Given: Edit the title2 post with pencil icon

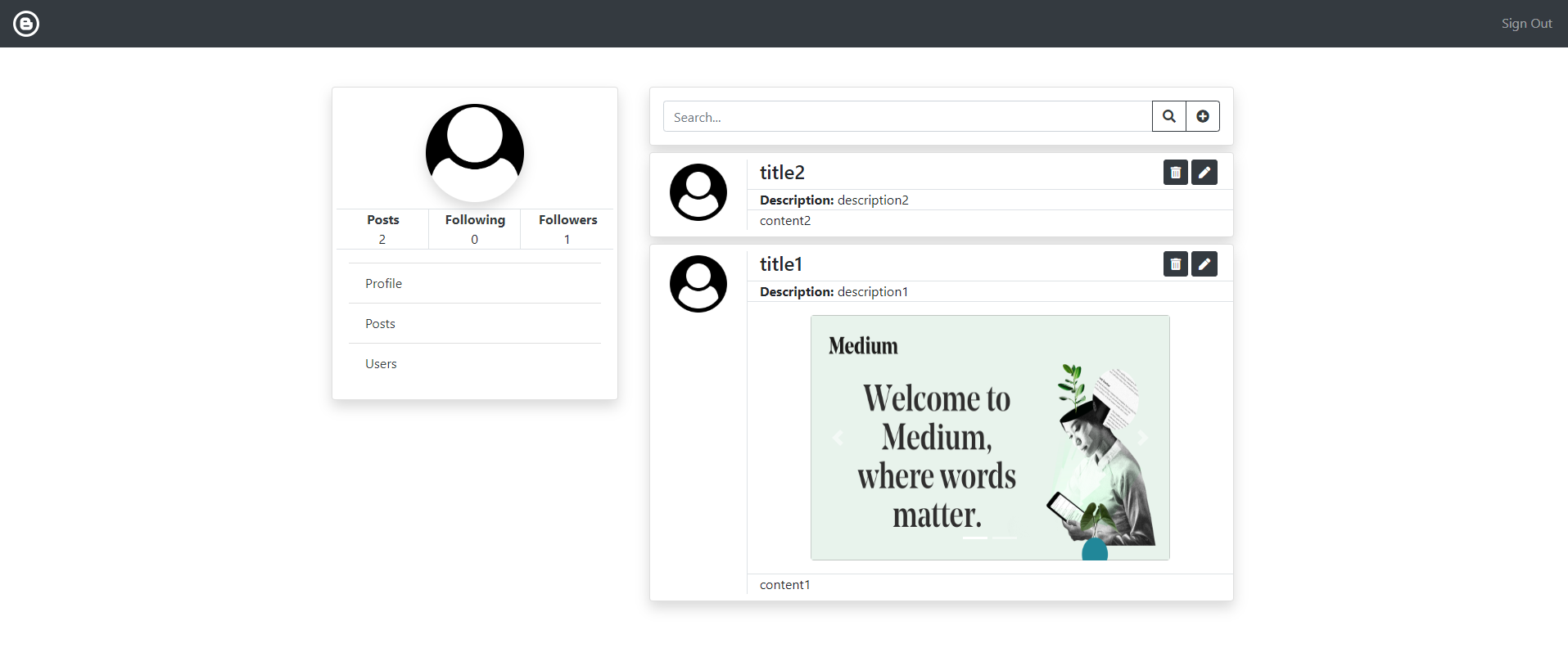Looking at the screenshot, I should click(1204, 173).
